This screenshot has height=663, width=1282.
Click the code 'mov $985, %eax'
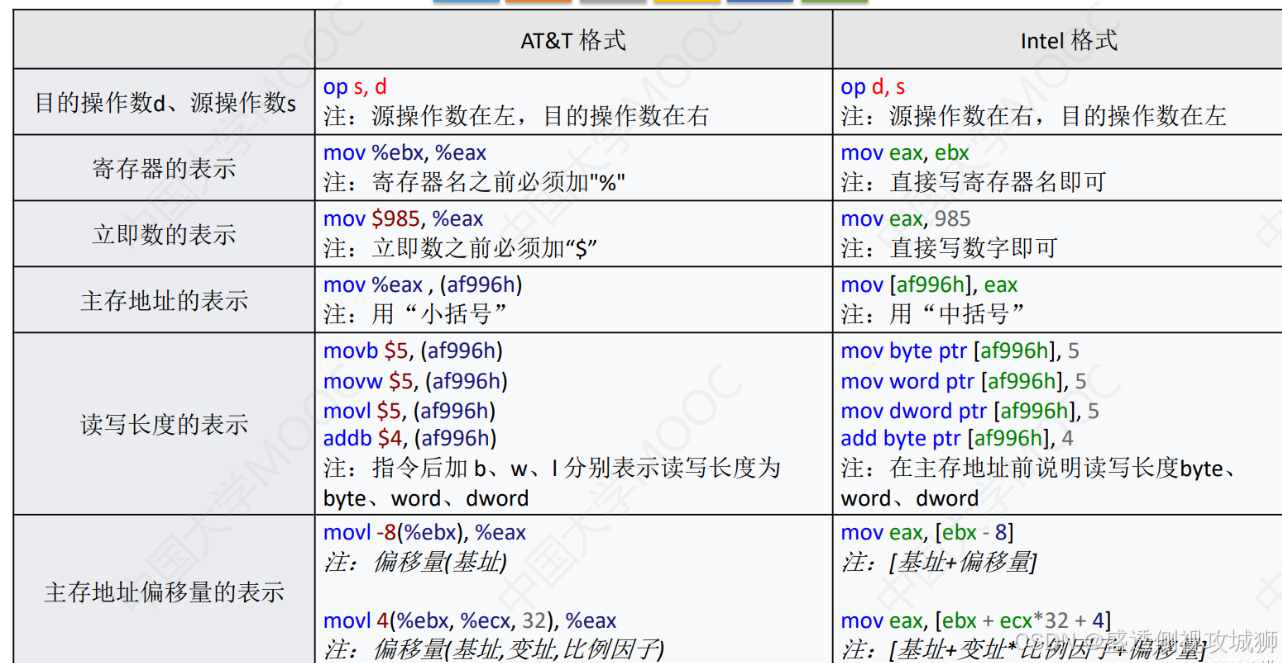click(x=403, y=219)
